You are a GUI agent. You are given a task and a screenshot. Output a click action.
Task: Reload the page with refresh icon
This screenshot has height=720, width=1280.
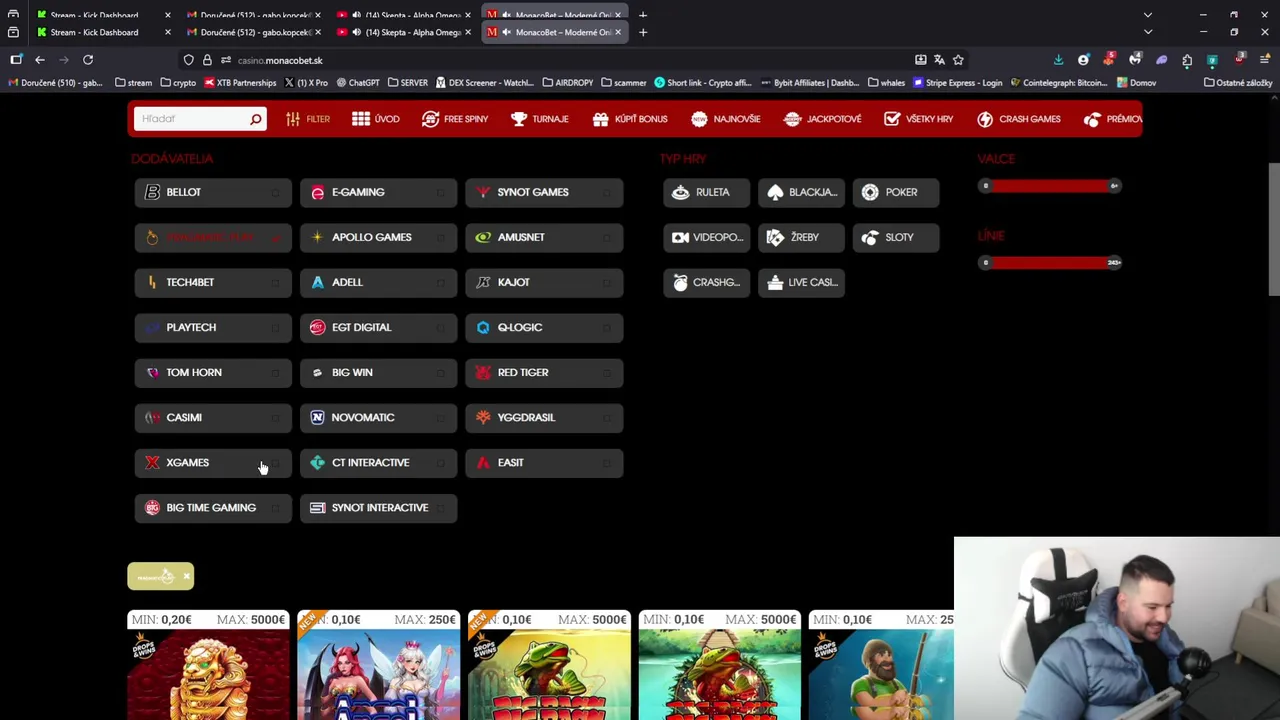tap(88, 60)
